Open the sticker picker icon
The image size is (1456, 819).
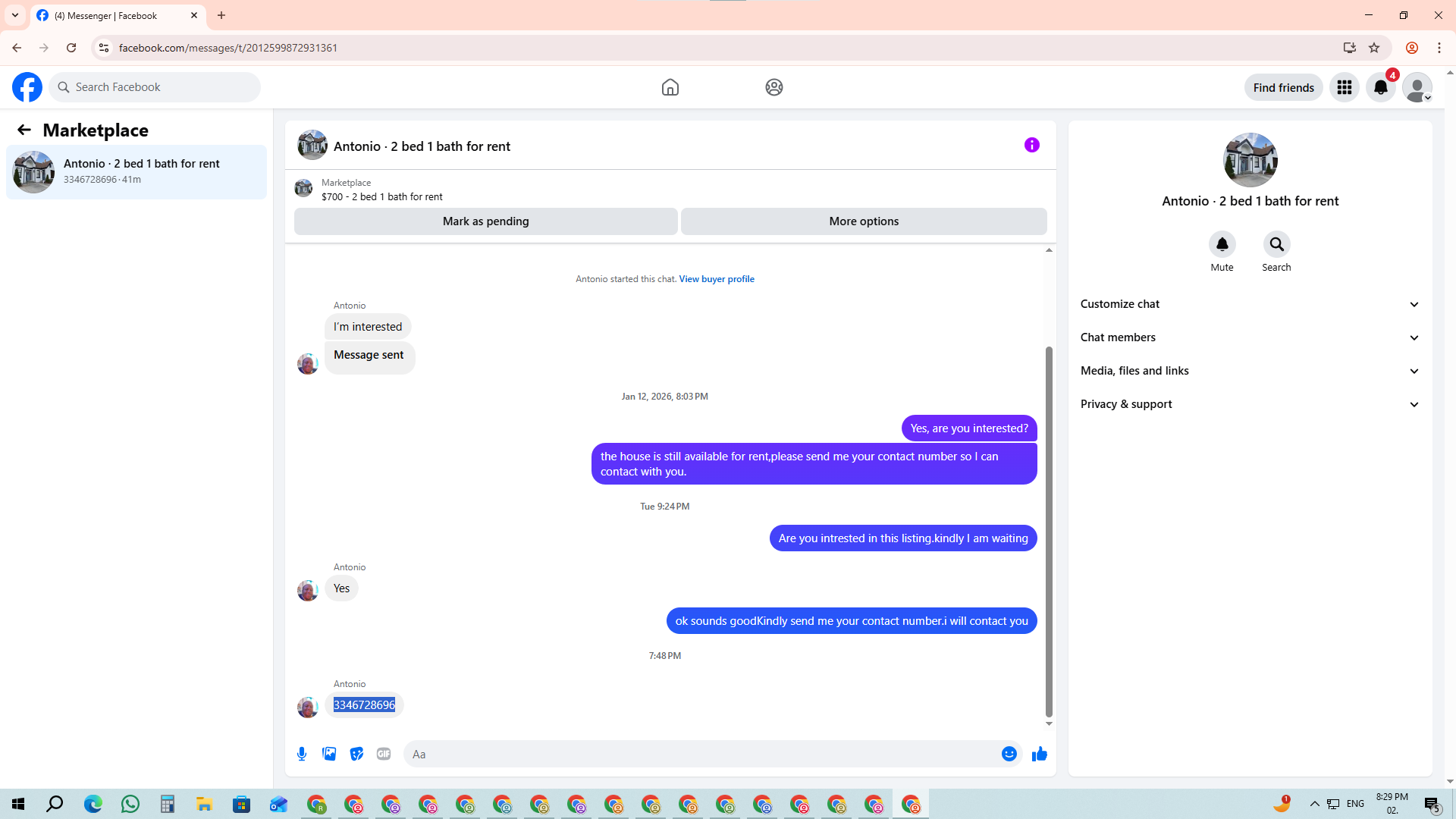tap(356, 754)
